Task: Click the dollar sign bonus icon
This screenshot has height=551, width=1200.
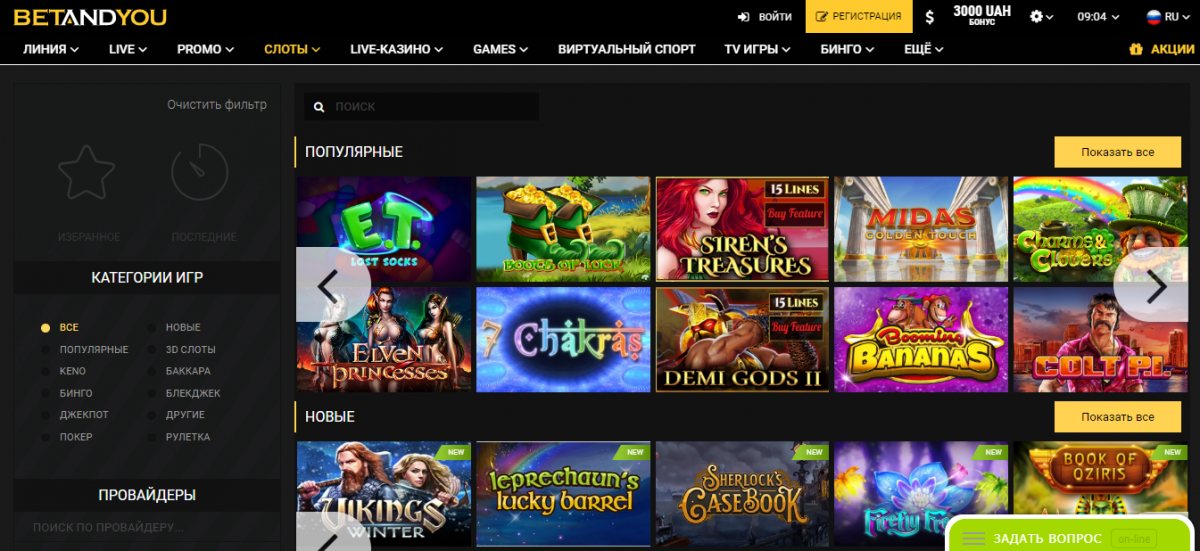Action: click(930, 17)
